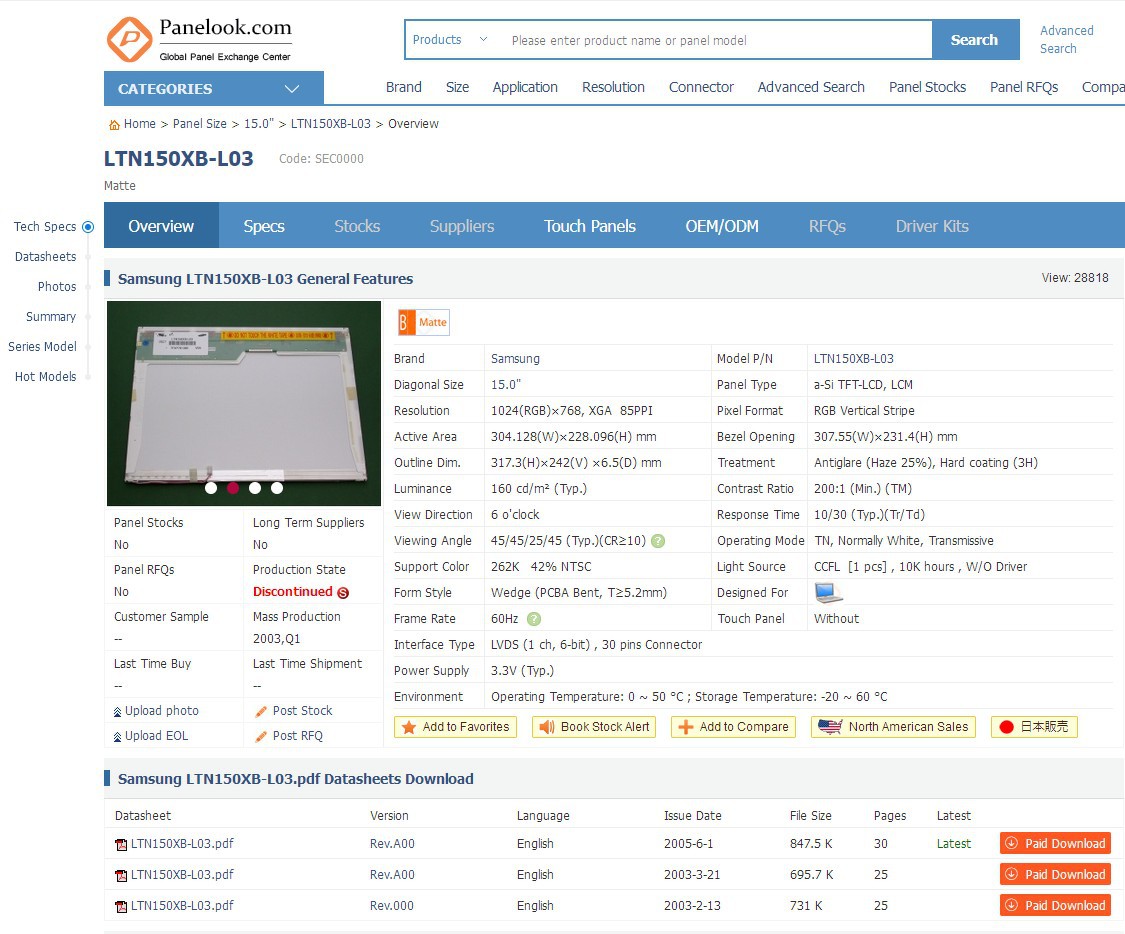
Task: Open Advanced Search link beside search
Action: tap(1067, 39)
